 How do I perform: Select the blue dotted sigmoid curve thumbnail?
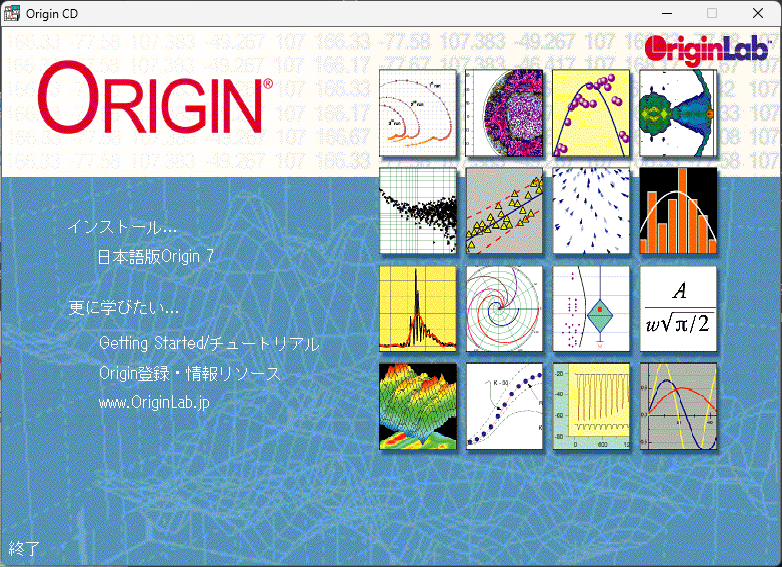pyautogui.click(x=504, y=406)
